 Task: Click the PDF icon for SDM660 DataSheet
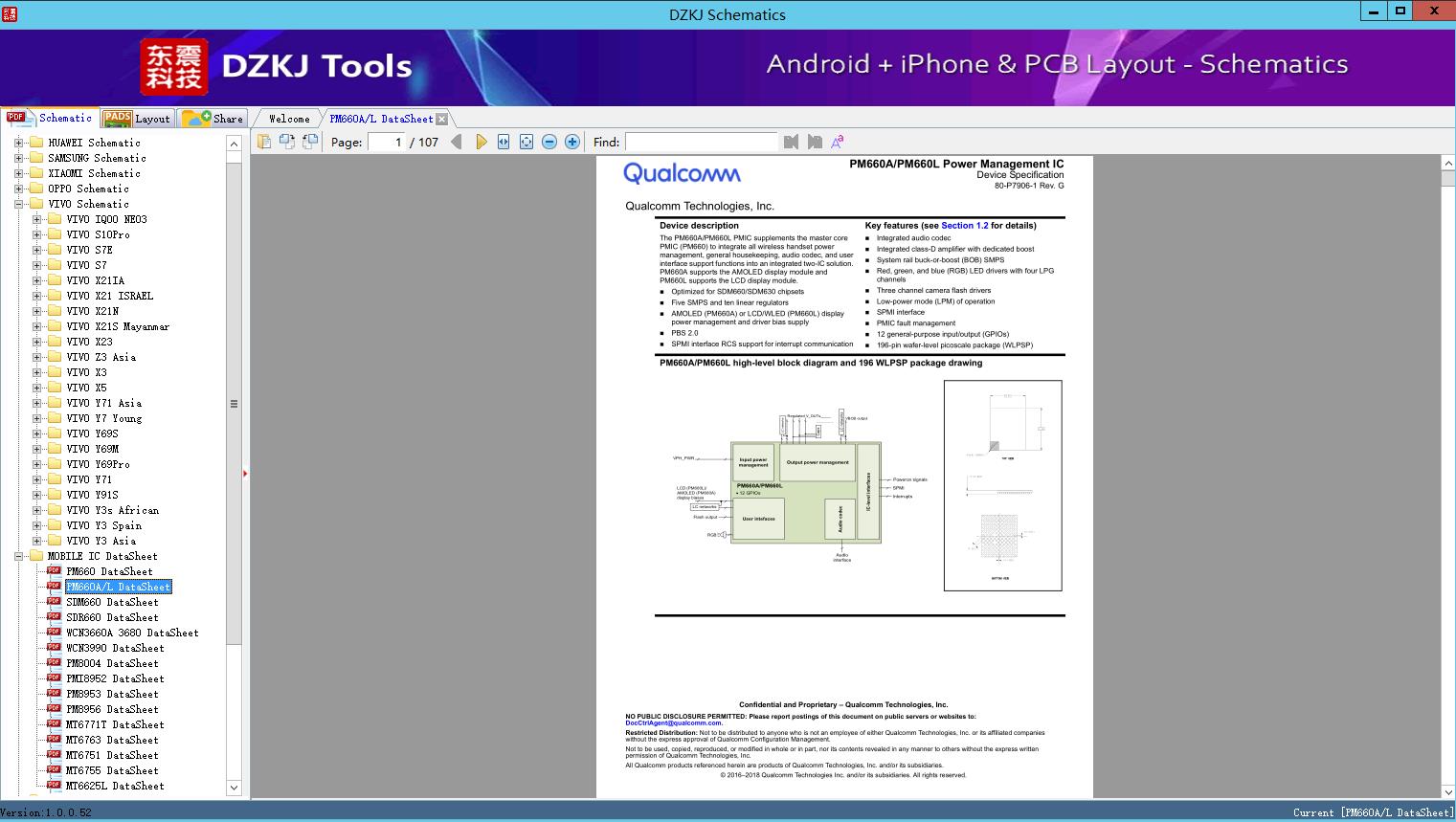click(x=54, y=602)
